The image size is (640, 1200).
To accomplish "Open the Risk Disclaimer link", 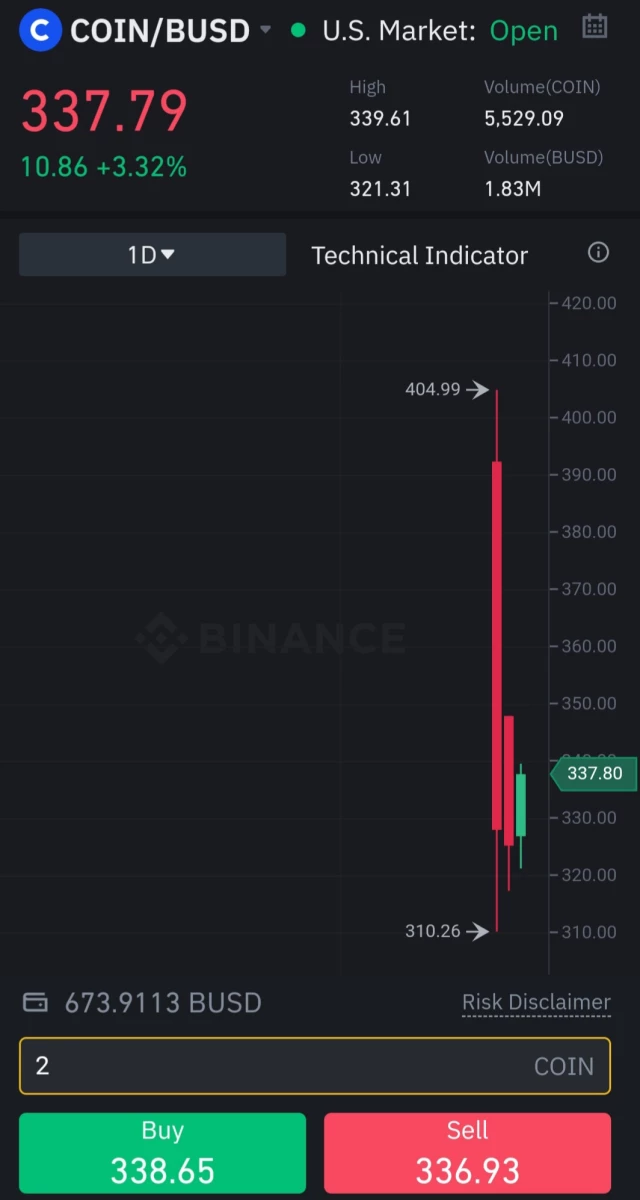I will tap(536, 1002).
